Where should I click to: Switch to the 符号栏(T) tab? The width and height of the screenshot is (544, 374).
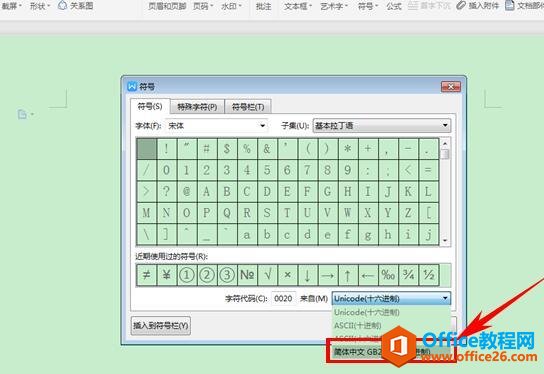[x=248, y=107]
